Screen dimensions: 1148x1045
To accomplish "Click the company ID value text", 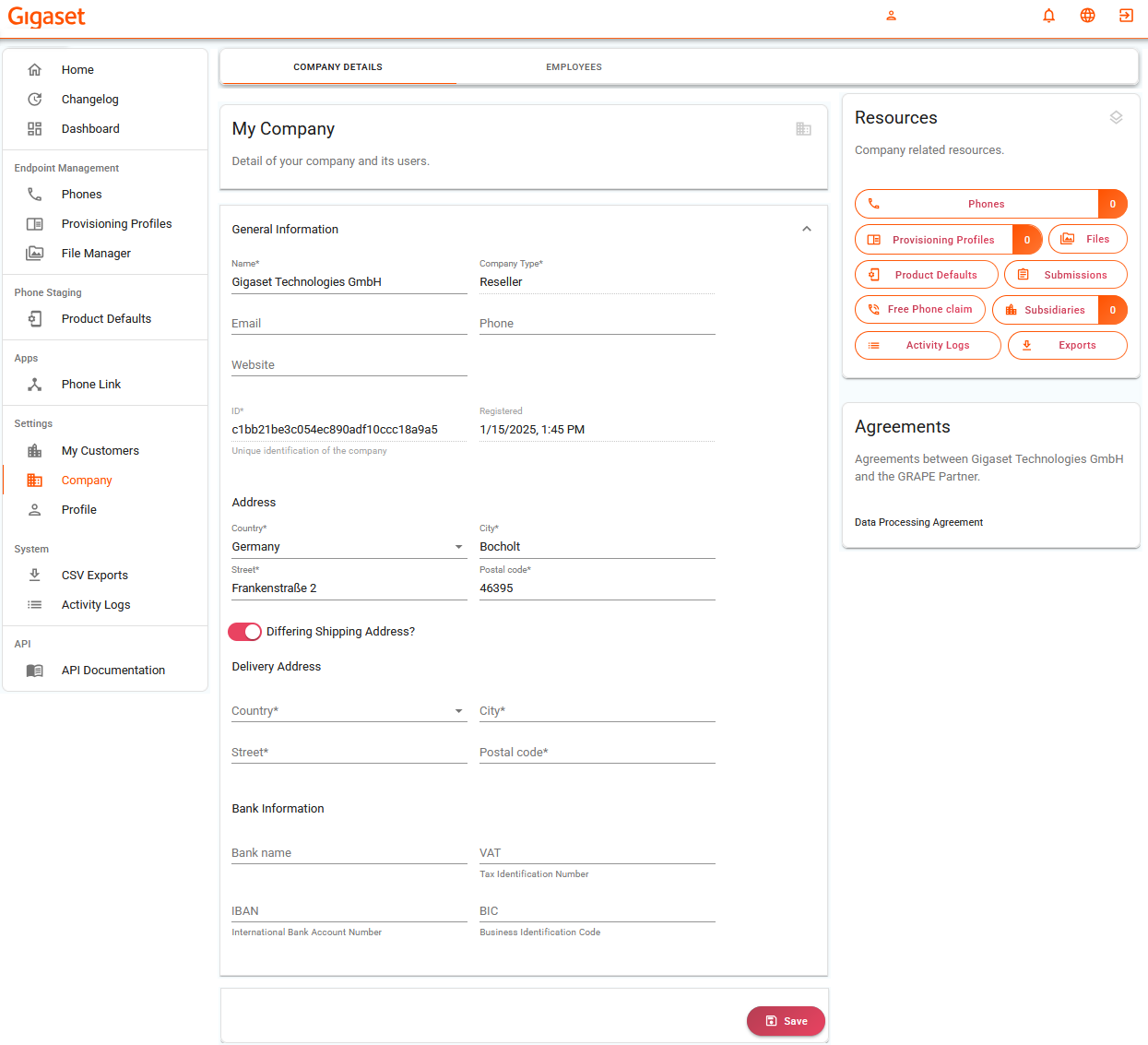I will coord(335,430).
